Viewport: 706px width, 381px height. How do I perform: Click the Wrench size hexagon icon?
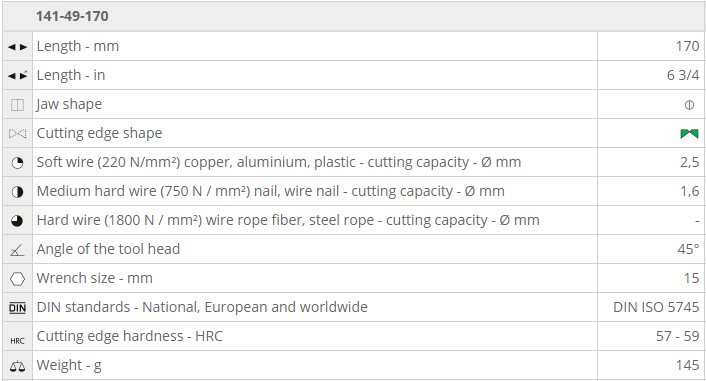[x=18, y=279]
